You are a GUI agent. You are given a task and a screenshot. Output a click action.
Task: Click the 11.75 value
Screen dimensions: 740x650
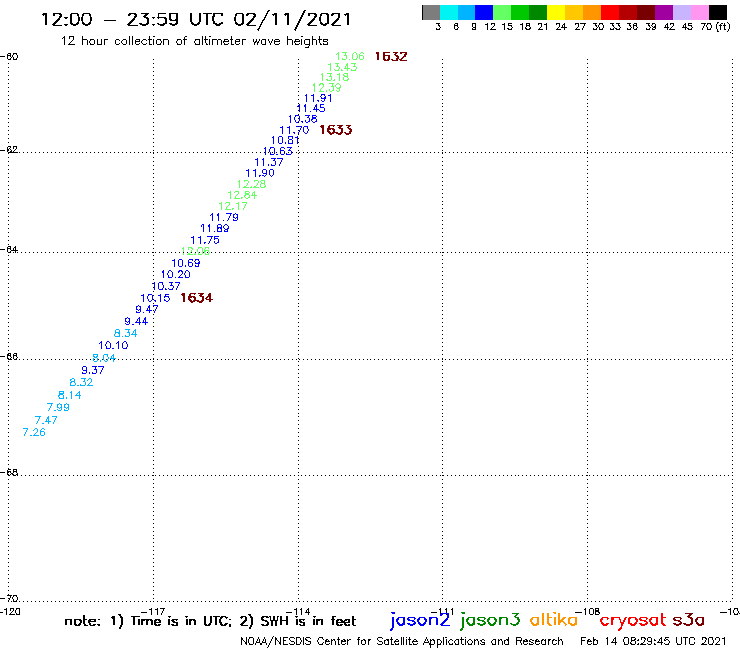pos(205,240)
